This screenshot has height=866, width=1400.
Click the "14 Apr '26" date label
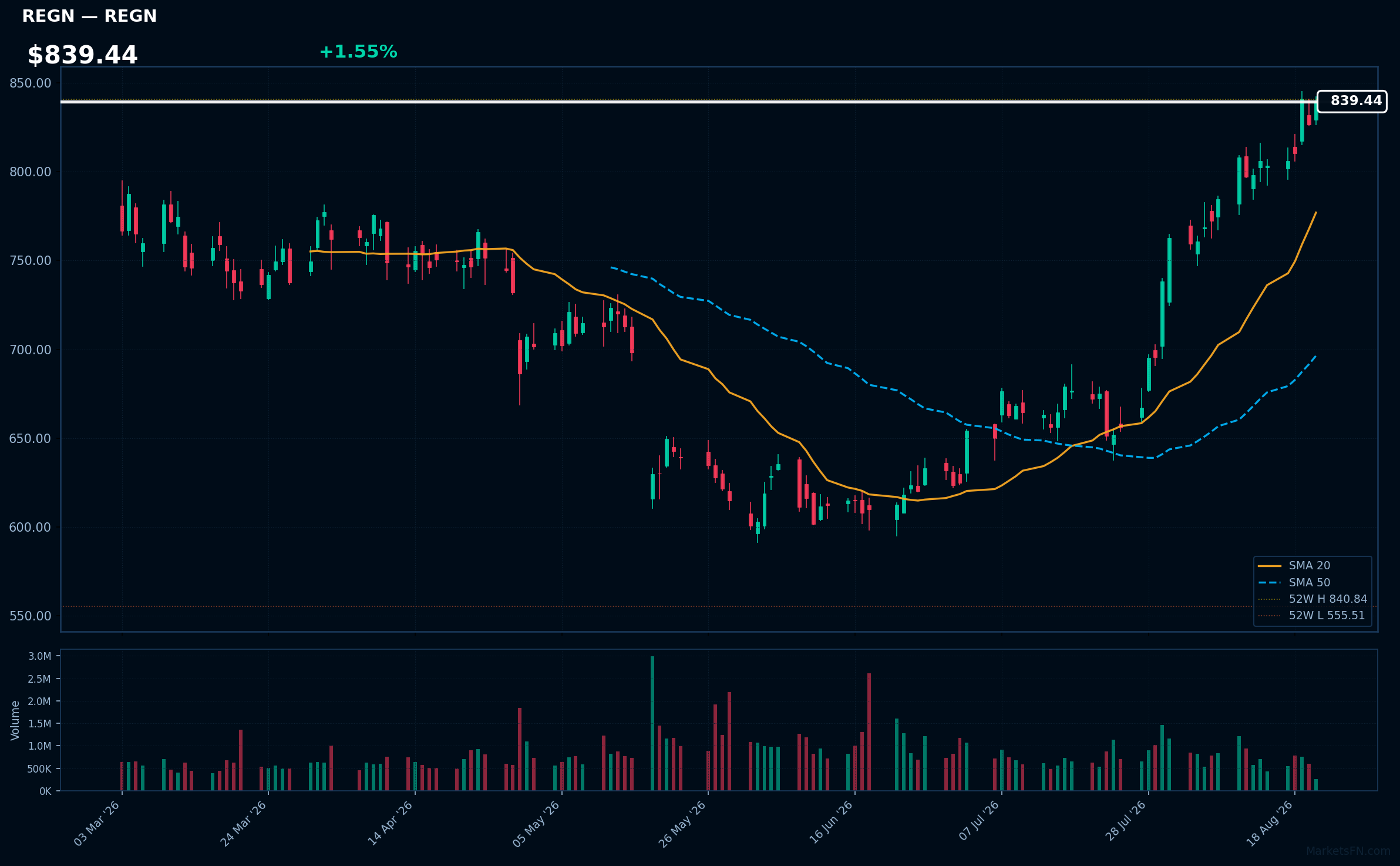(390, 824)
